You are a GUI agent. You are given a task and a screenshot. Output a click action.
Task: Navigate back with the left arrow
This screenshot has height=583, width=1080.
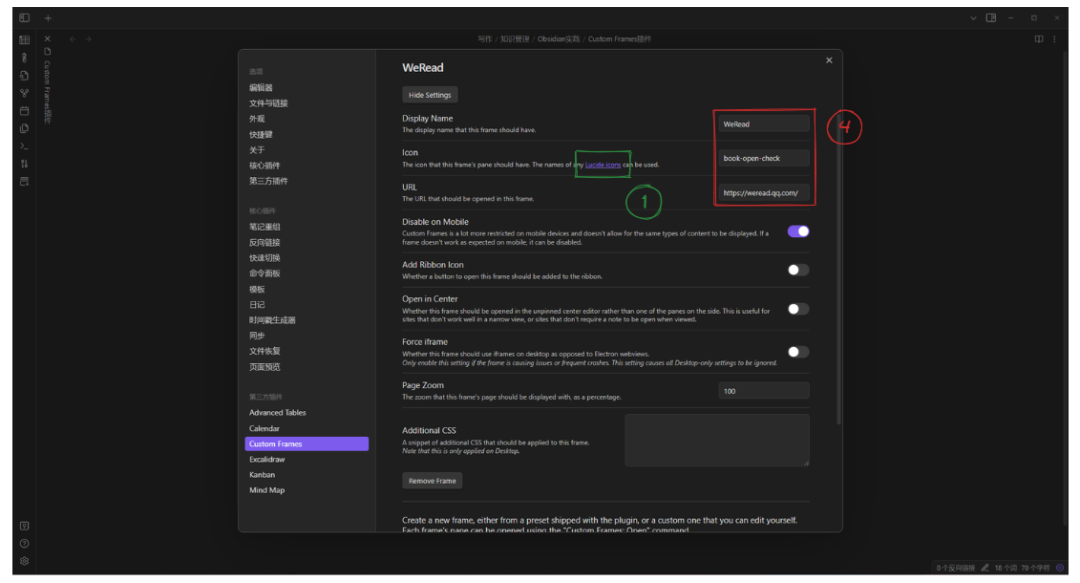tap(72, 39)
